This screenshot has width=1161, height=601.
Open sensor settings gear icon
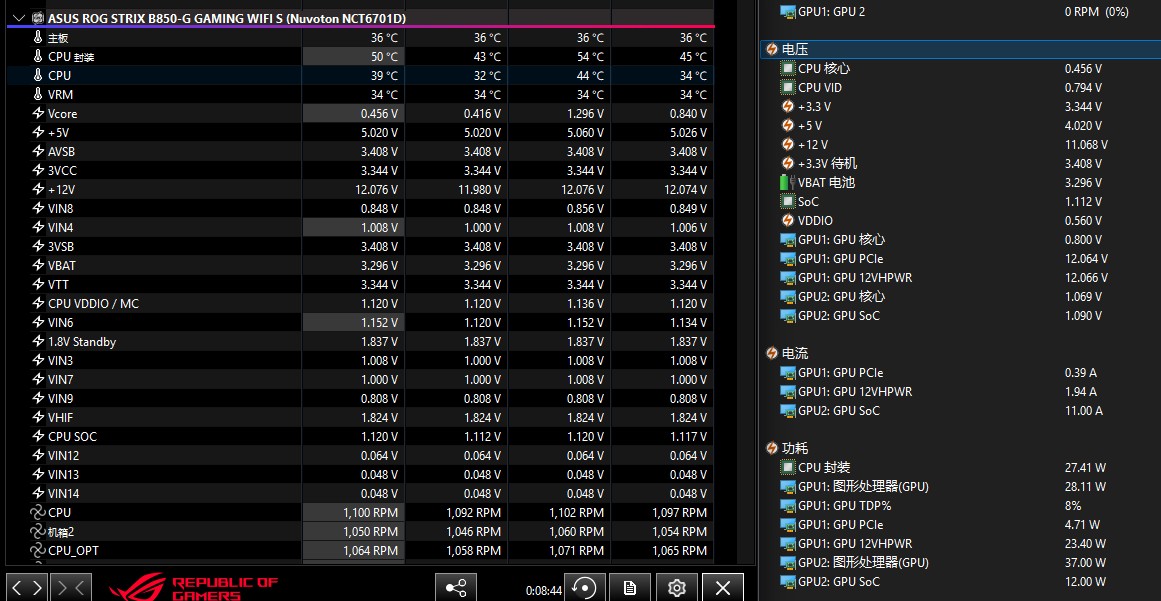point(676,588)
